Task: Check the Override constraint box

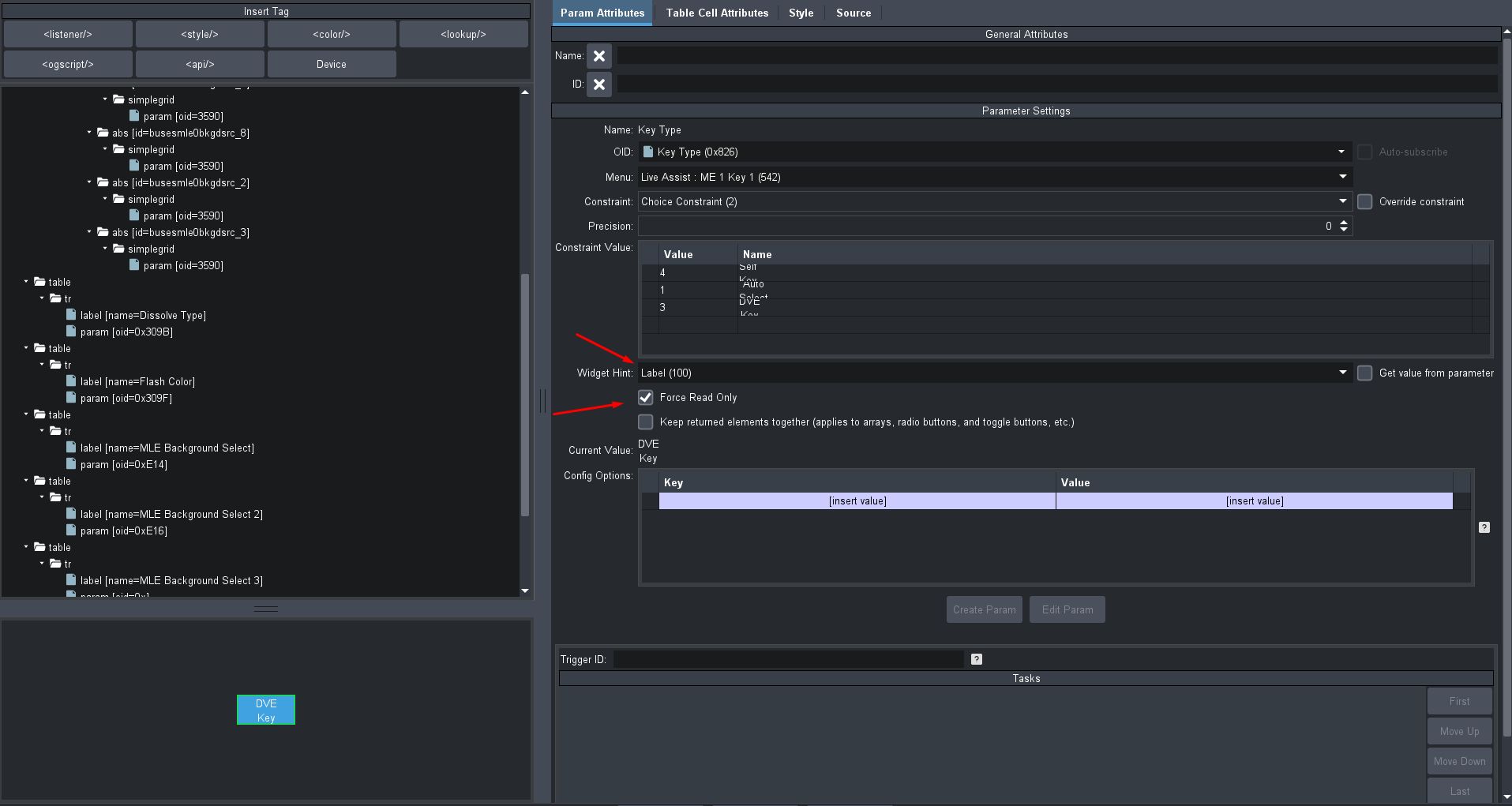Action: (x=1364, y=201)
